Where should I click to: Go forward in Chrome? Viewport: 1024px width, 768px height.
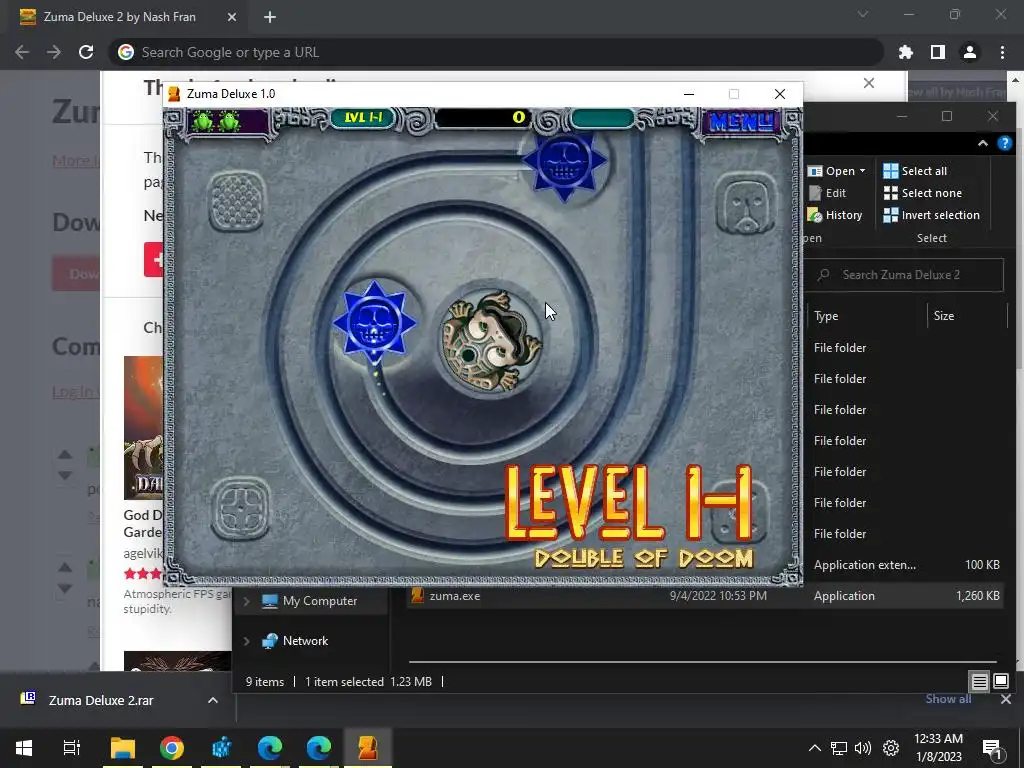54,52
